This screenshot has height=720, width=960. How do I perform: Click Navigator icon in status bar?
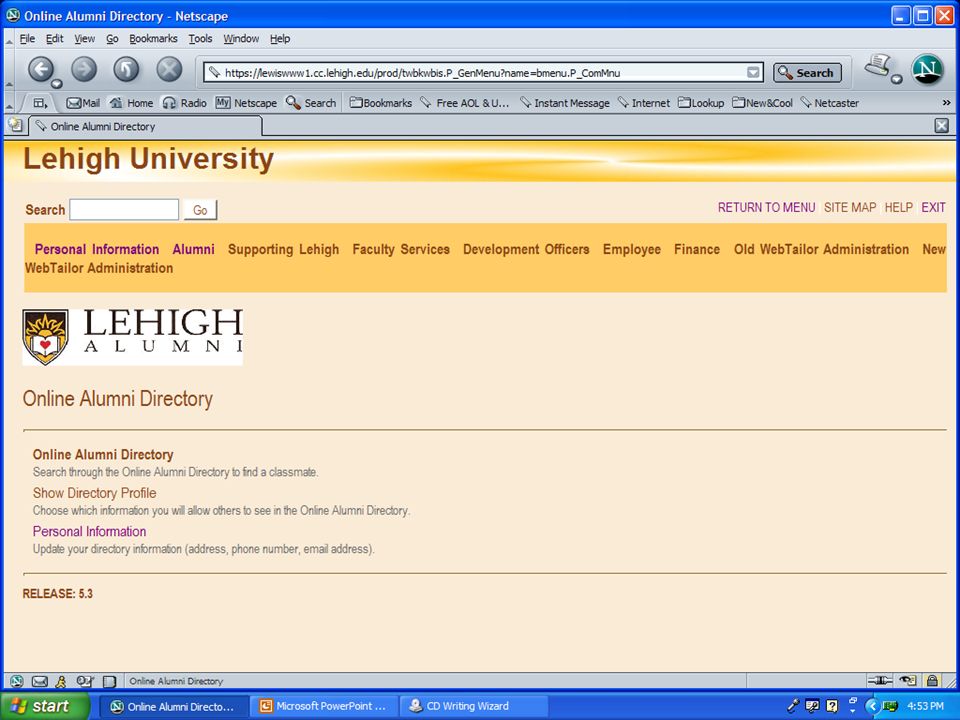pyautogui.click(x=17, y=681)
